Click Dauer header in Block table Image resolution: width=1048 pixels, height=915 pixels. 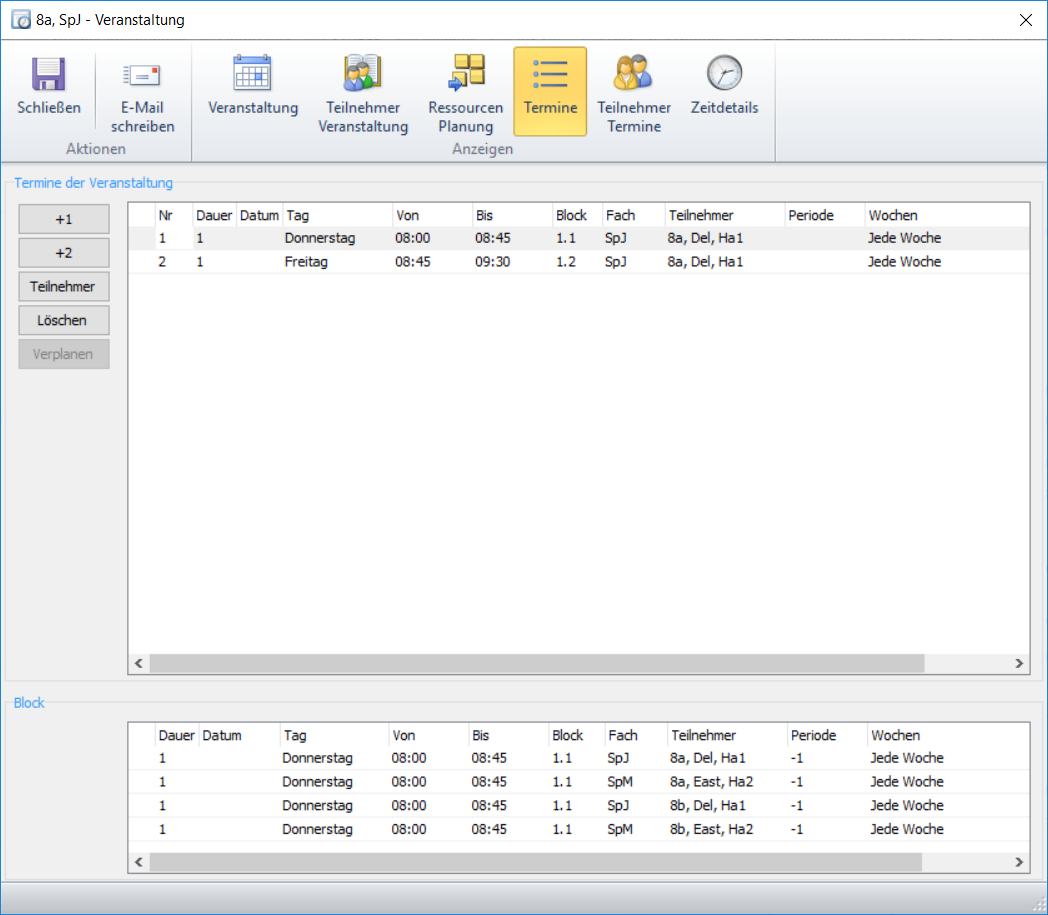click(x=176, y=735)
